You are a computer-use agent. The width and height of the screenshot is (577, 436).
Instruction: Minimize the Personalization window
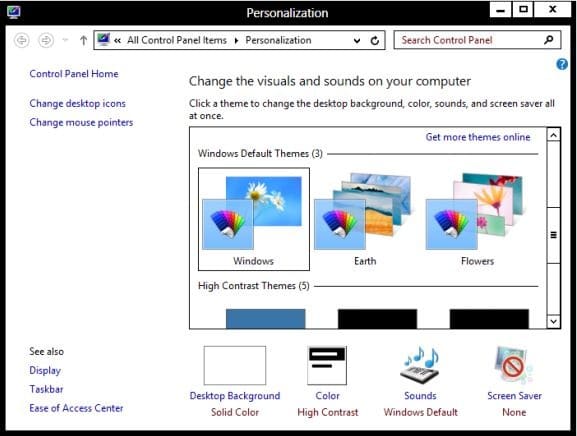[x=500, y=10]
